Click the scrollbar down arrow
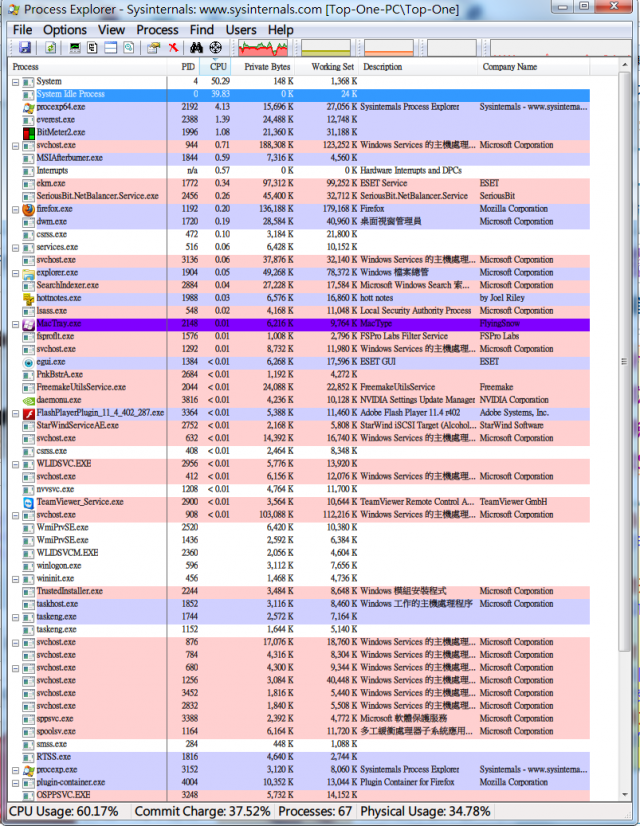 coord(625,794)
